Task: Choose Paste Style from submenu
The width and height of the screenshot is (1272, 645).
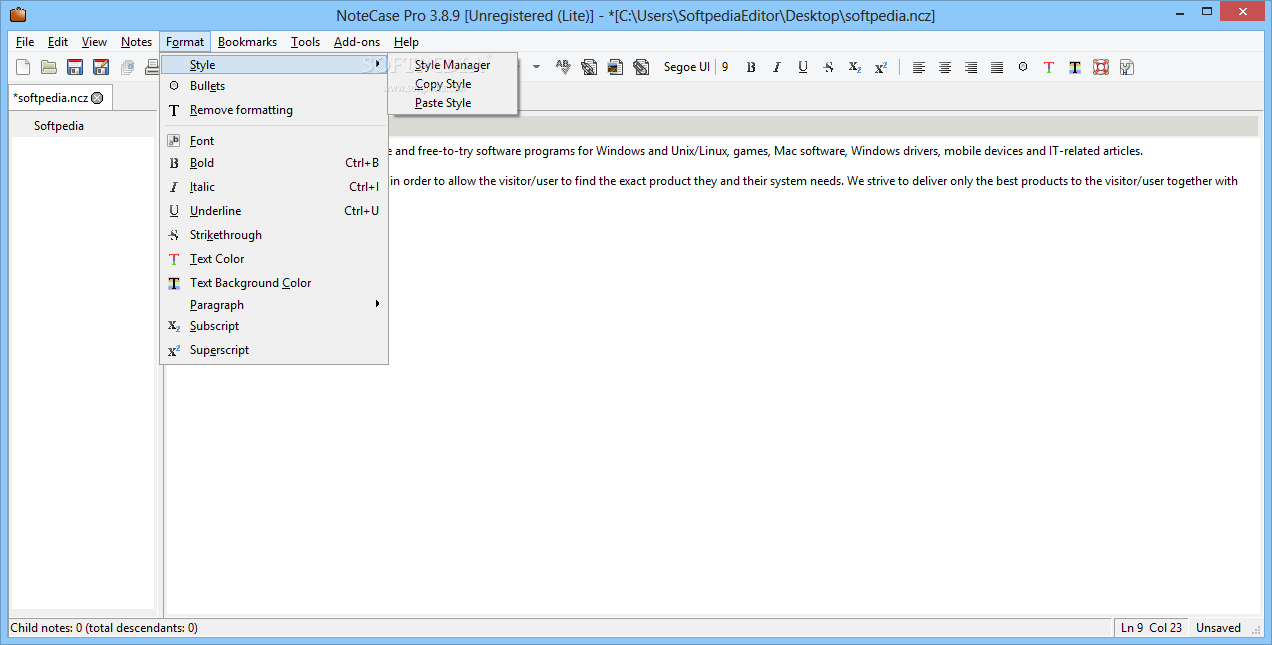Action: 453,103
